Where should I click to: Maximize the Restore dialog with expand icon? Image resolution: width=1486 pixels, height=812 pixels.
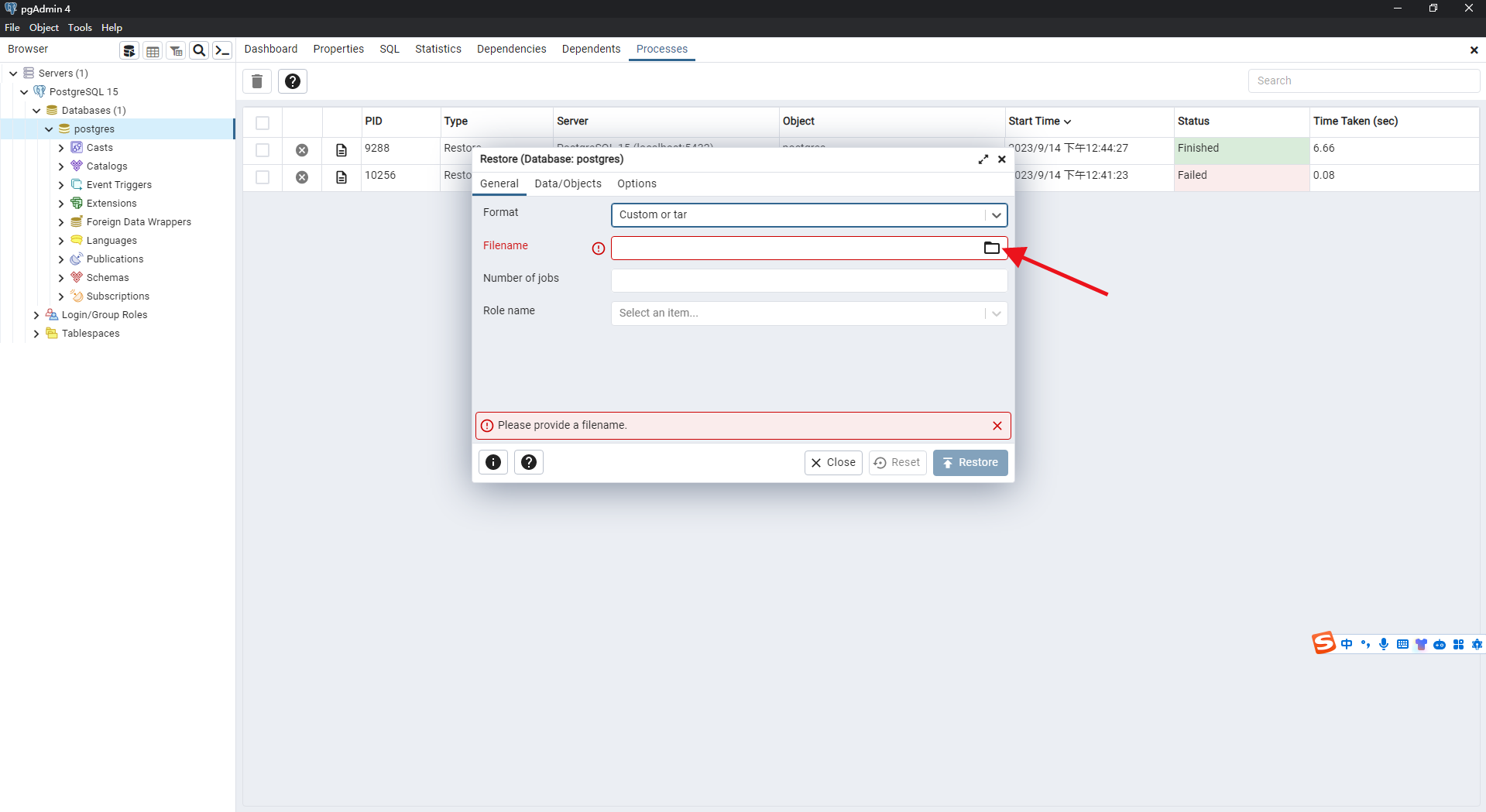click(983, 159)
